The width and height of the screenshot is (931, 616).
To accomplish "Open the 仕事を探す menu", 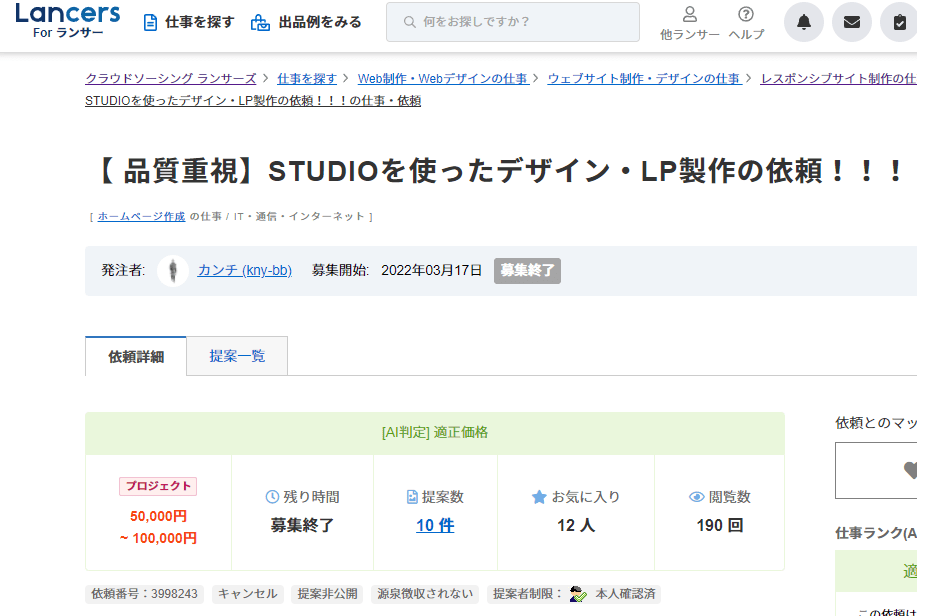I will [188, 22].
